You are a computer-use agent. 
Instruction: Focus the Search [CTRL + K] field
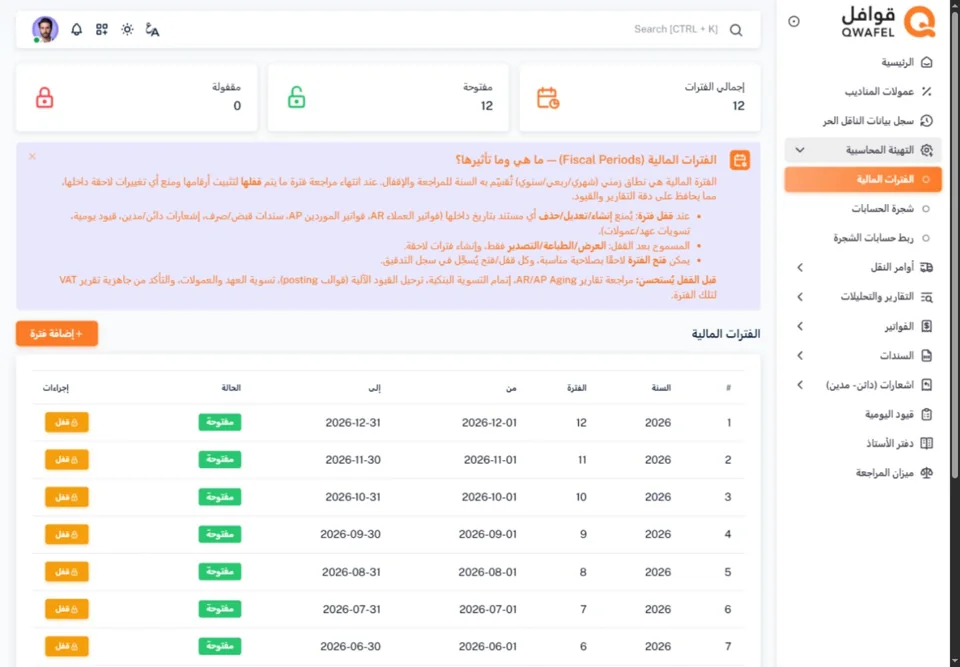point(675,29)
